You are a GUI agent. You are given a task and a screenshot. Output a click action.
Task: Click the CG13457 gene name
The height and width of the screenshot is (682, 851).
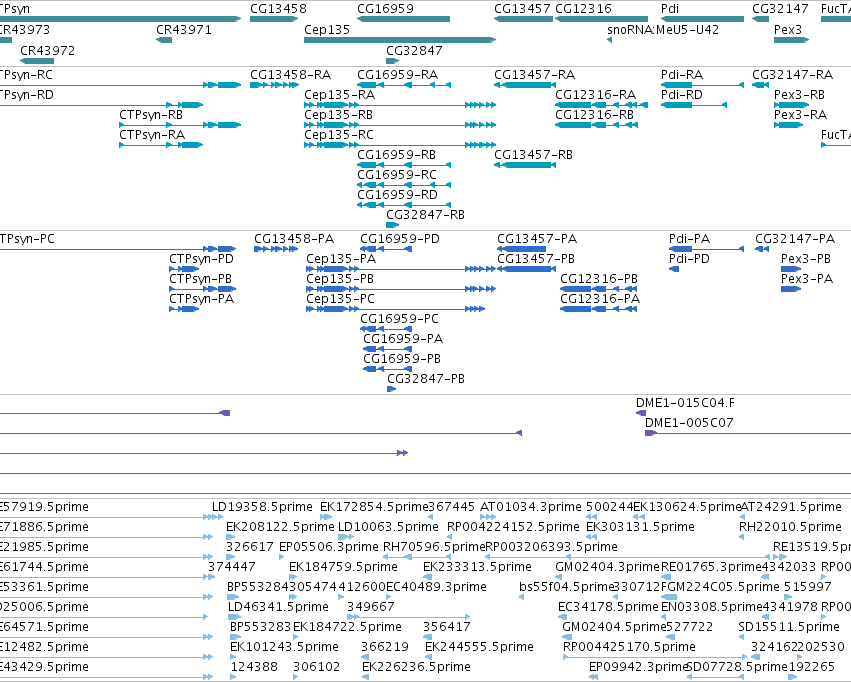point(522,9)
